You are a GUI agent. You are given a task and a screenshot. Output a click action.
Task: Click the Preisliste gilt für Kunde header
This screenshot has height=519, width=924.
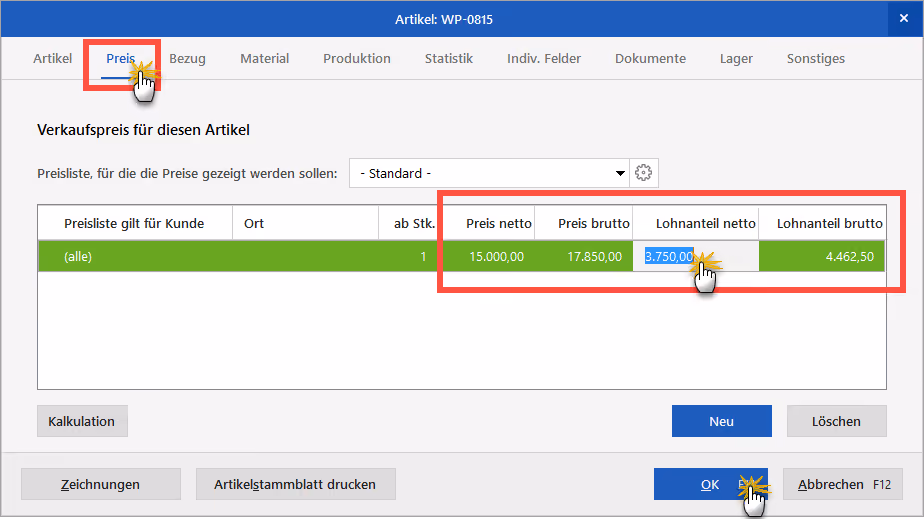tap(134, 223)
